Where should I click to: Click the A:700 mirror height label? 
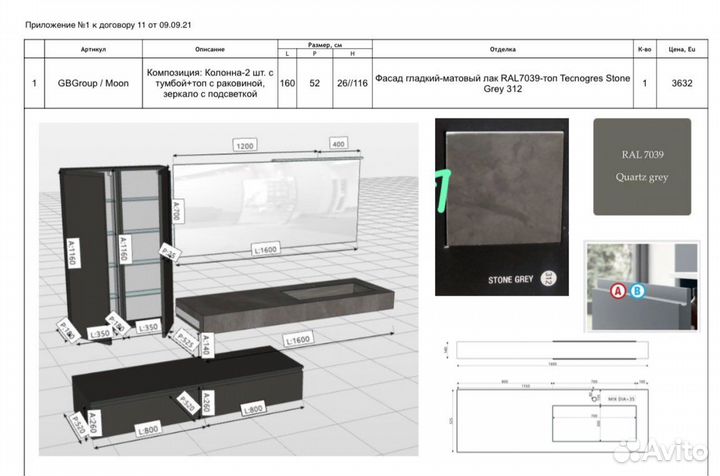pyautogui.click(x=174, y=211)
